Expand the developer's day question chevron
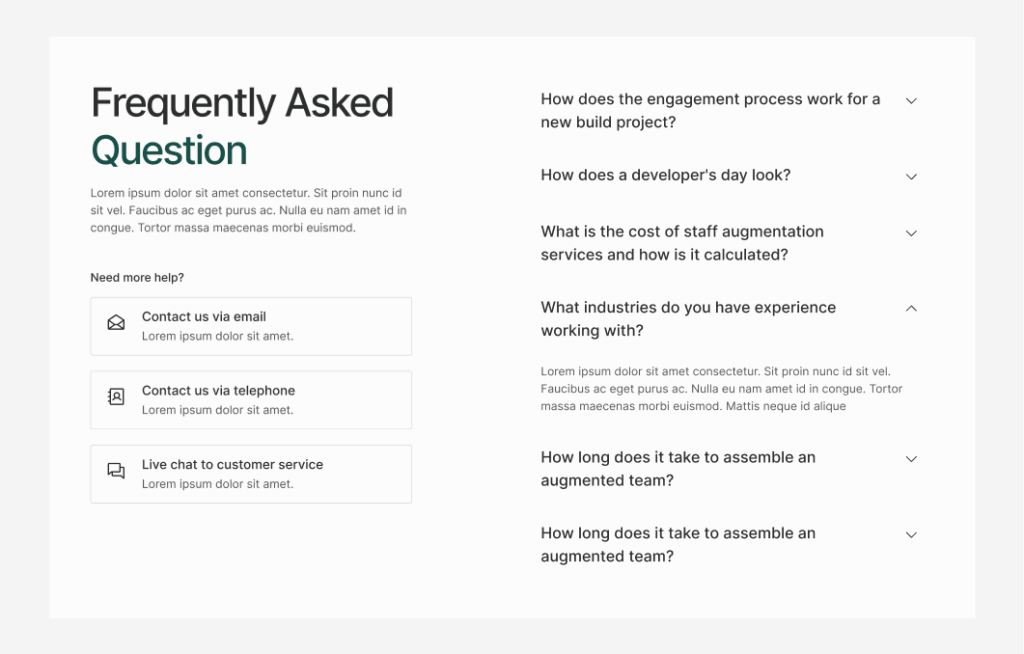1024x654 pixels. click(911, 177)
